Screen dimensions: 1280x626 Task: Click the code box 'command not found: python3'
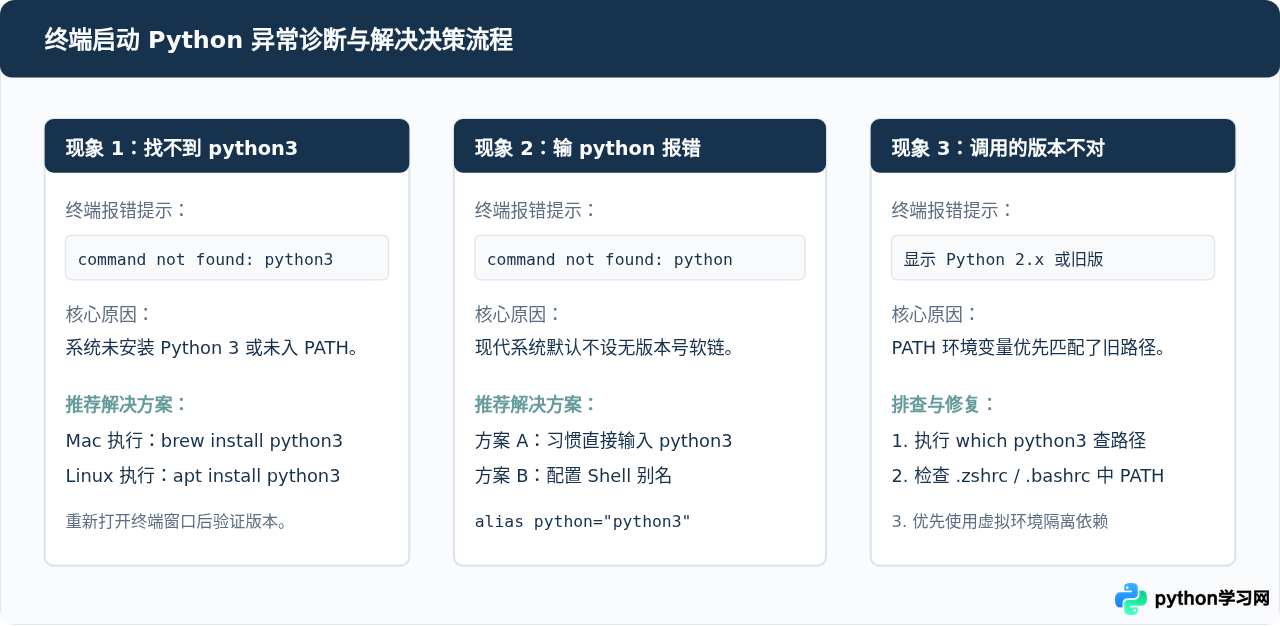coord(227,258)
